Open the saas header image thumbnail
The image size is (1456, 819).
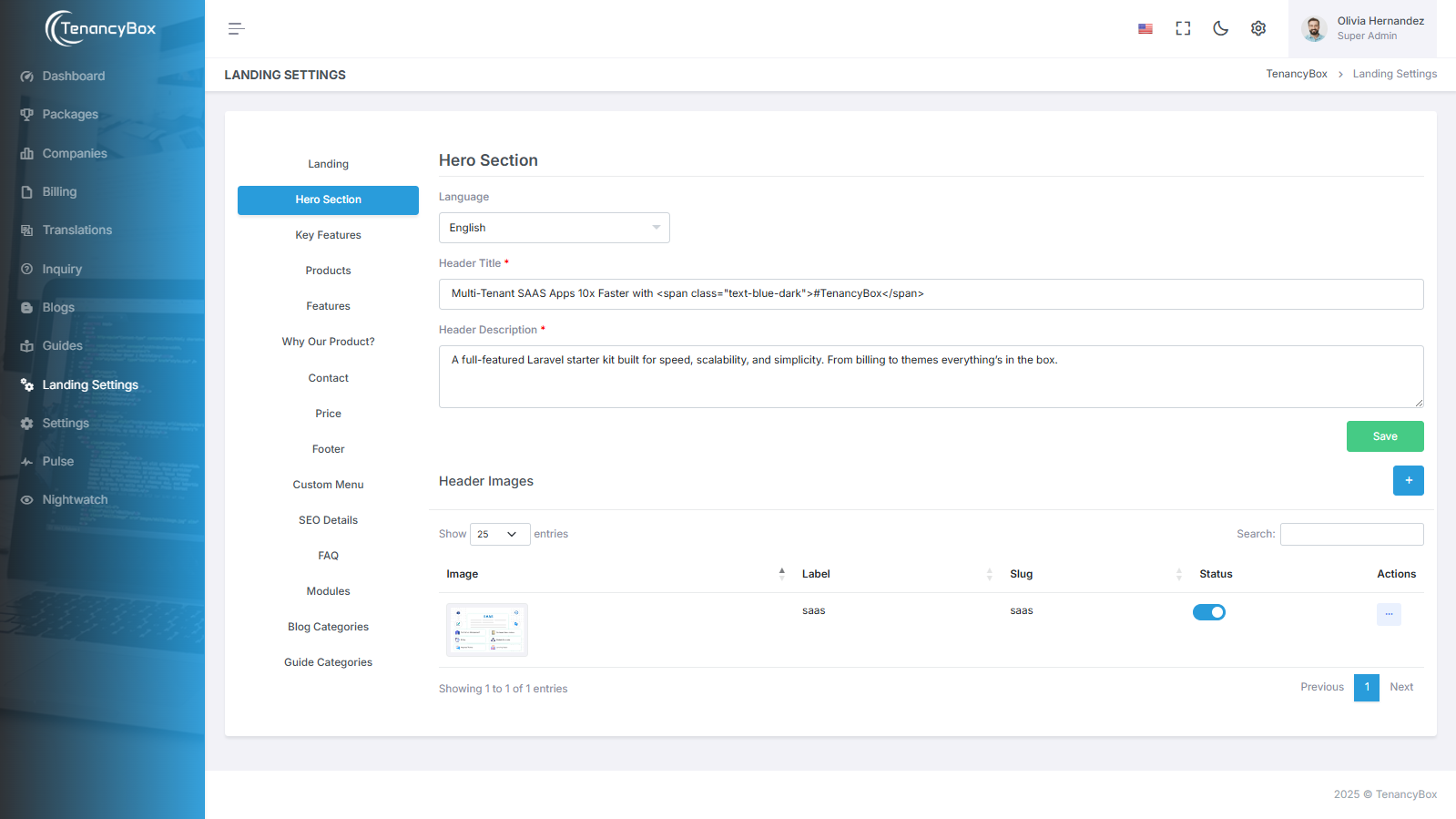[487, 630]
